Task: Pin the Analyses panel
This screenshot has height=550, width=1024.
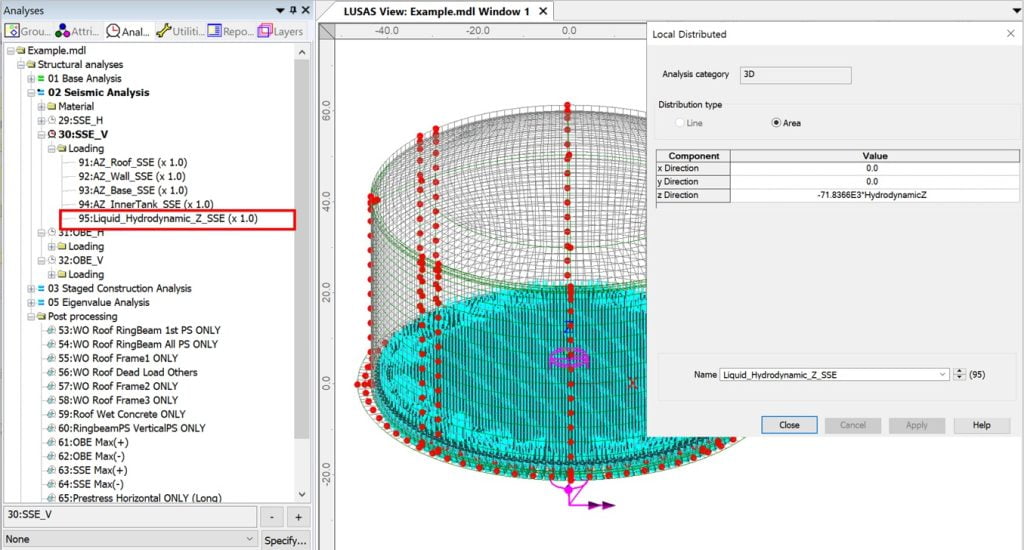Action: pyautogui.click(x=291, y=10)
